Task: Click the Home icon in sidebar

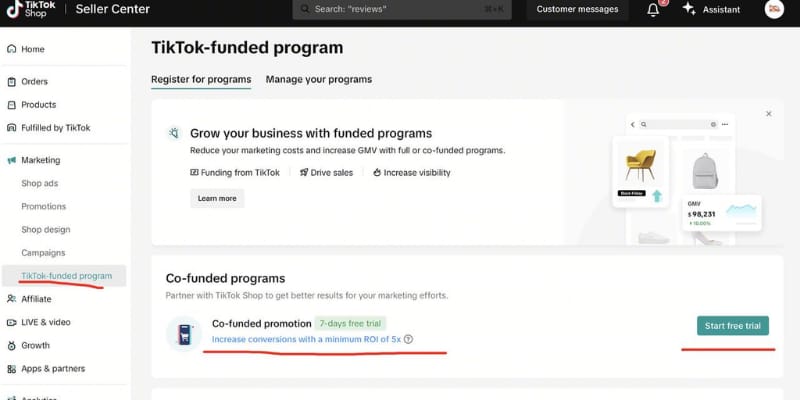Action: 11,49
